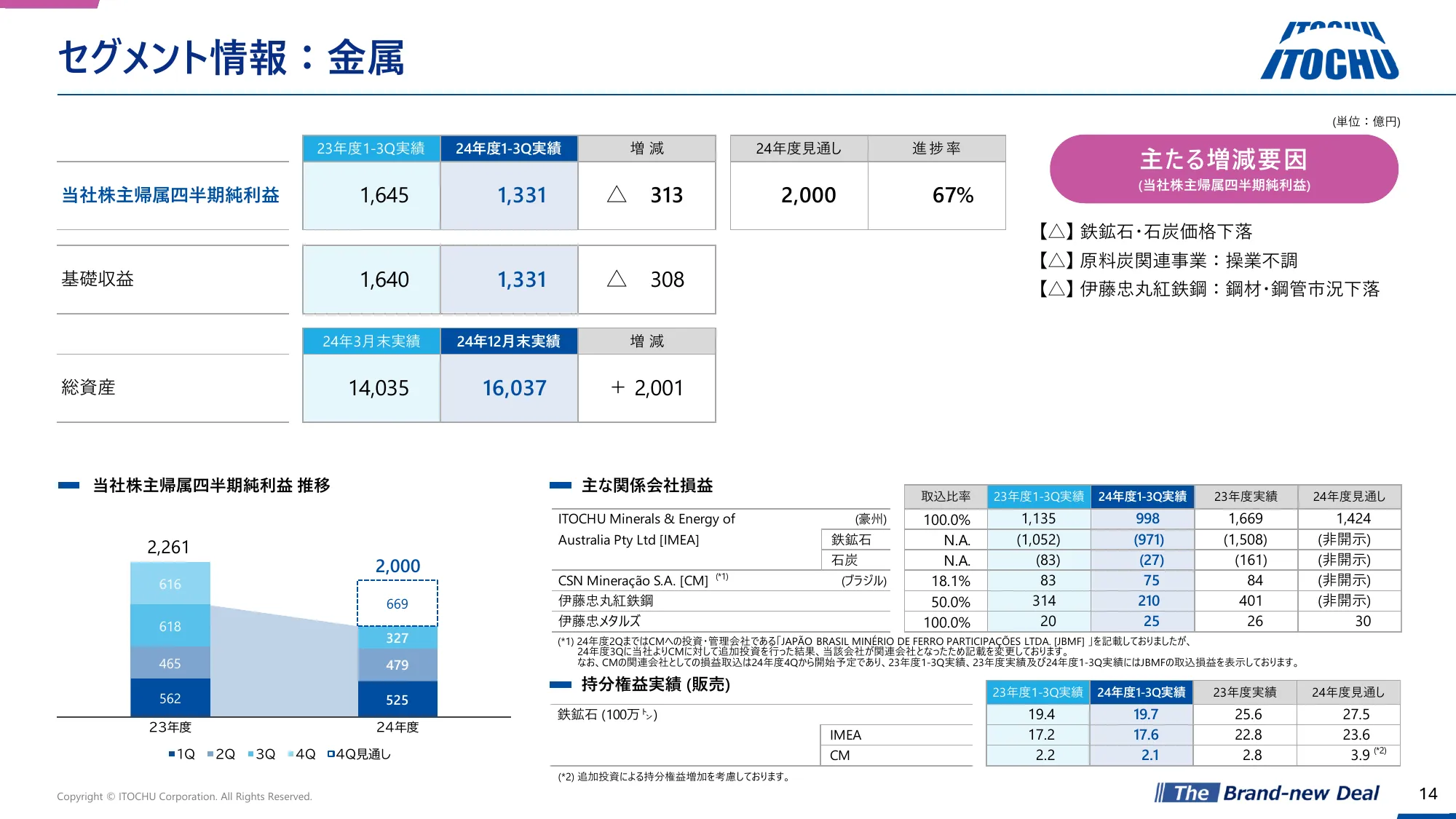The width and height of the screenshot is (1456, 819).
Task: Click the IMEA row under 持分権益実績
Action: 845,735
